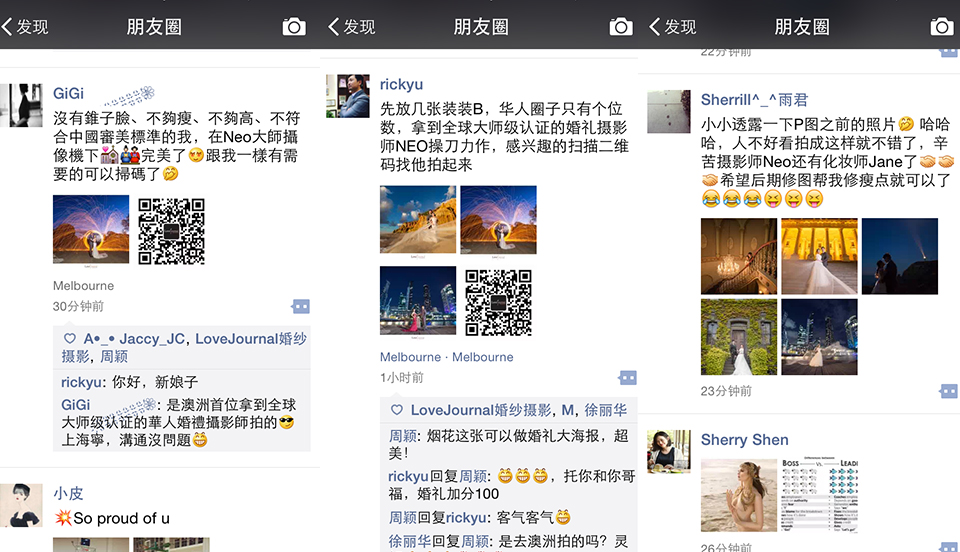This screenshot has width=960, height=552.
Task: View the steel-wool sparks photo in GiGi's post
Action: (x=91, y=231)
